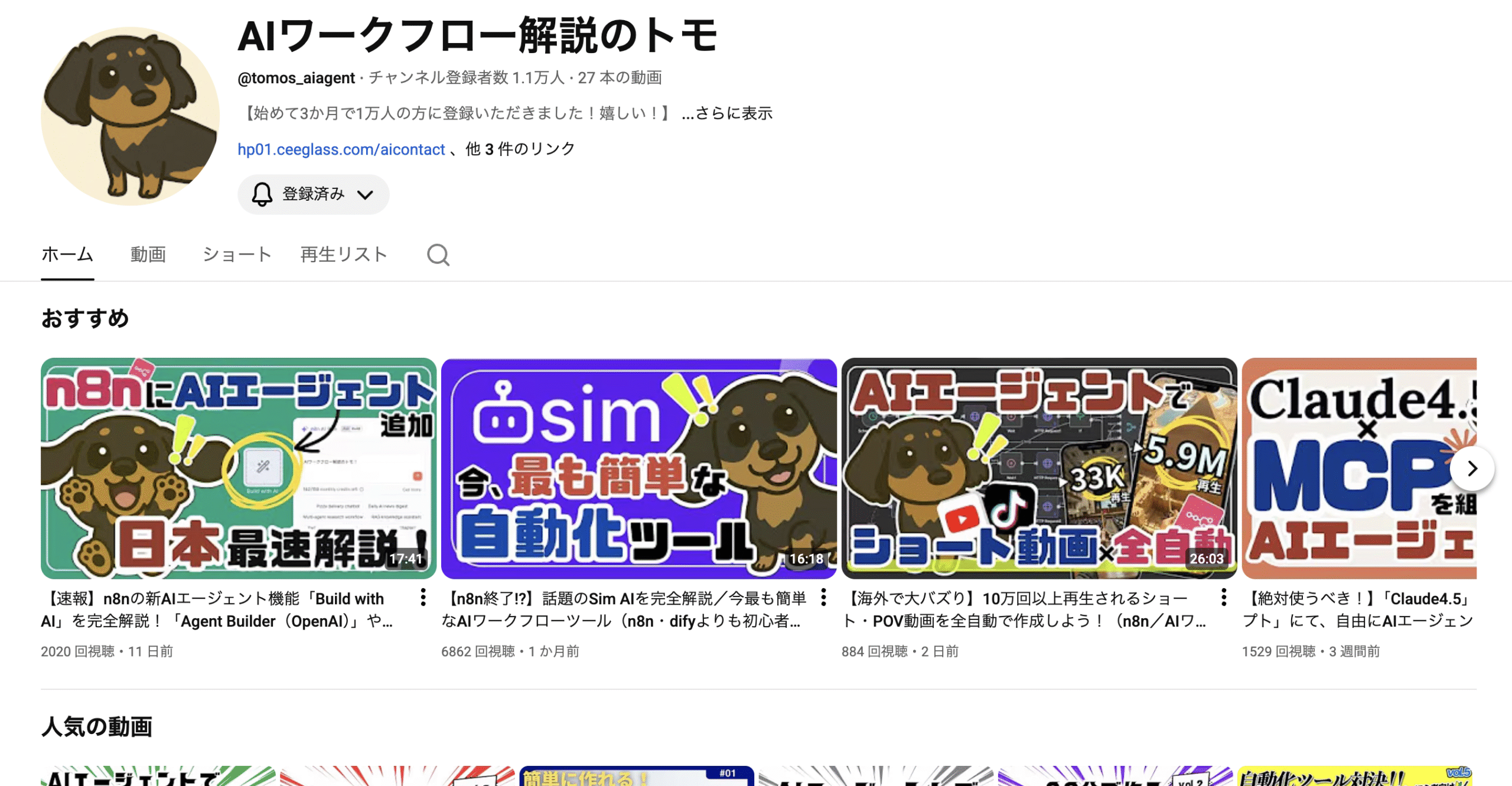Viewport: 1512px width, 786px height.
Task: Go to the ホーム tab
Action: click(67, 255)
